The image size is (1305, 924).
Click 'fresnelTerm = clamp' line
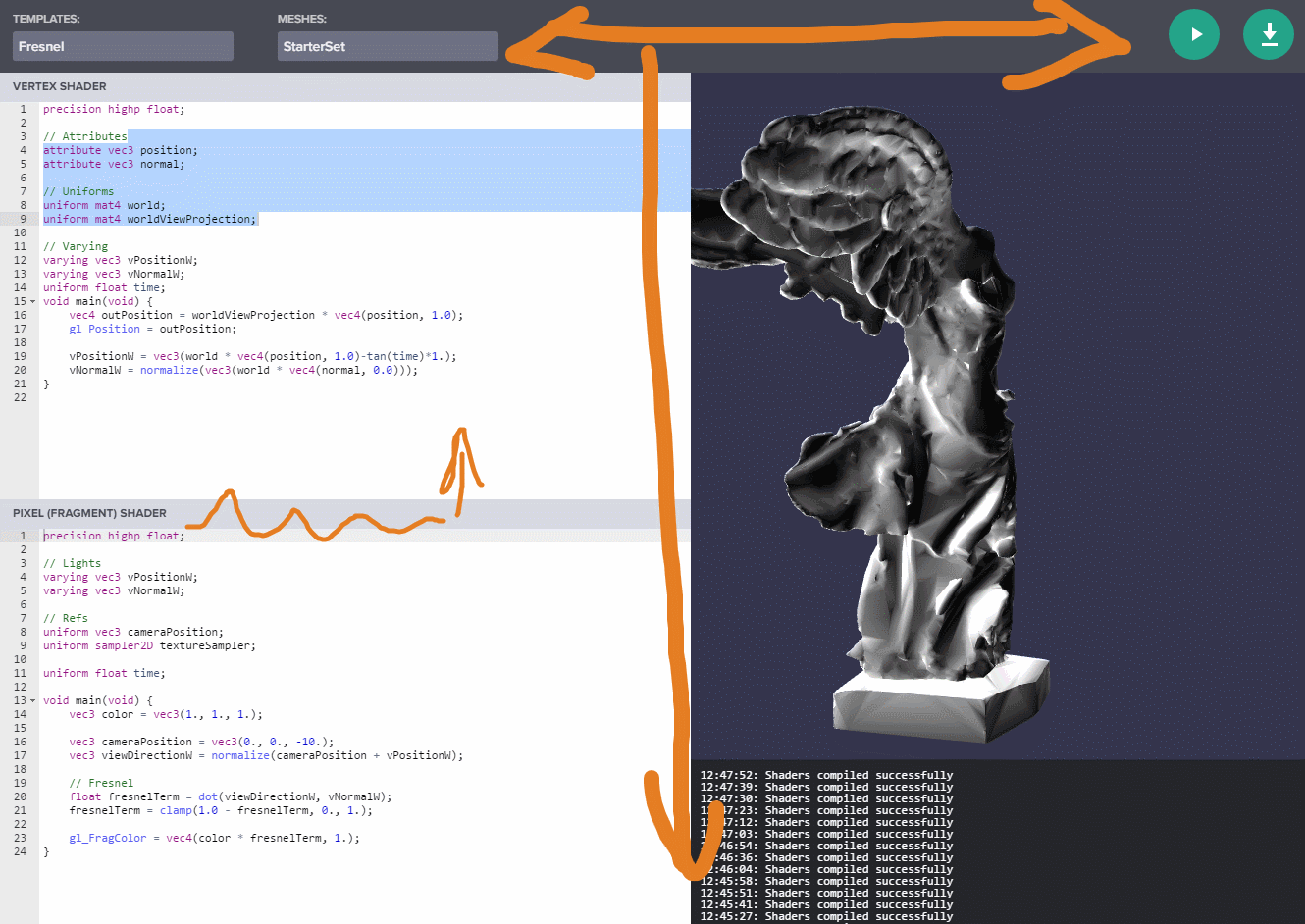pos(221,810)
